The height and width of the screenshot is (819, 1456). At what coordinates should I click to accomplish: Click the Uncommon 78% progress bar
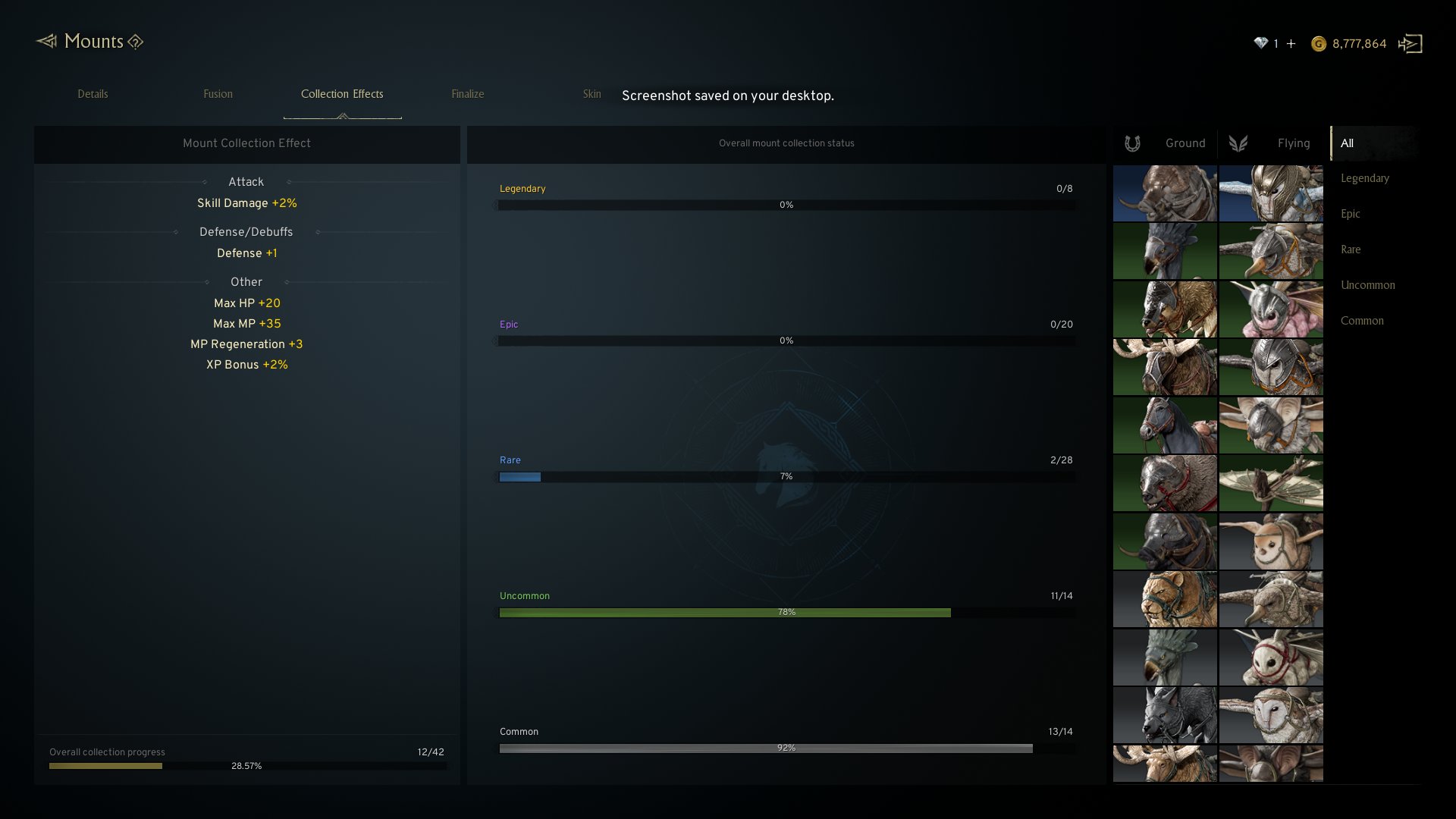pos(786,612)
